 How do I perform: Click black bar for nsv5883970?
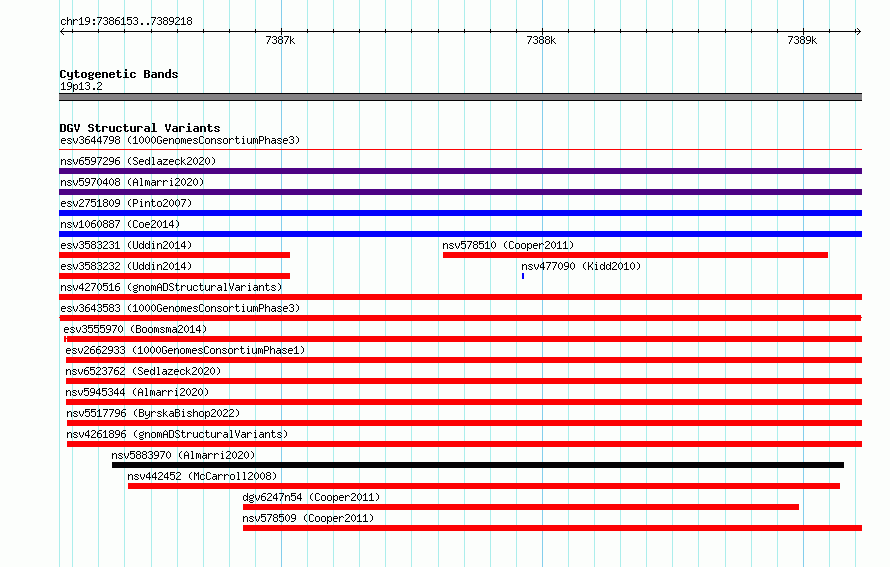pyautogui.click(x=478, y=465)
